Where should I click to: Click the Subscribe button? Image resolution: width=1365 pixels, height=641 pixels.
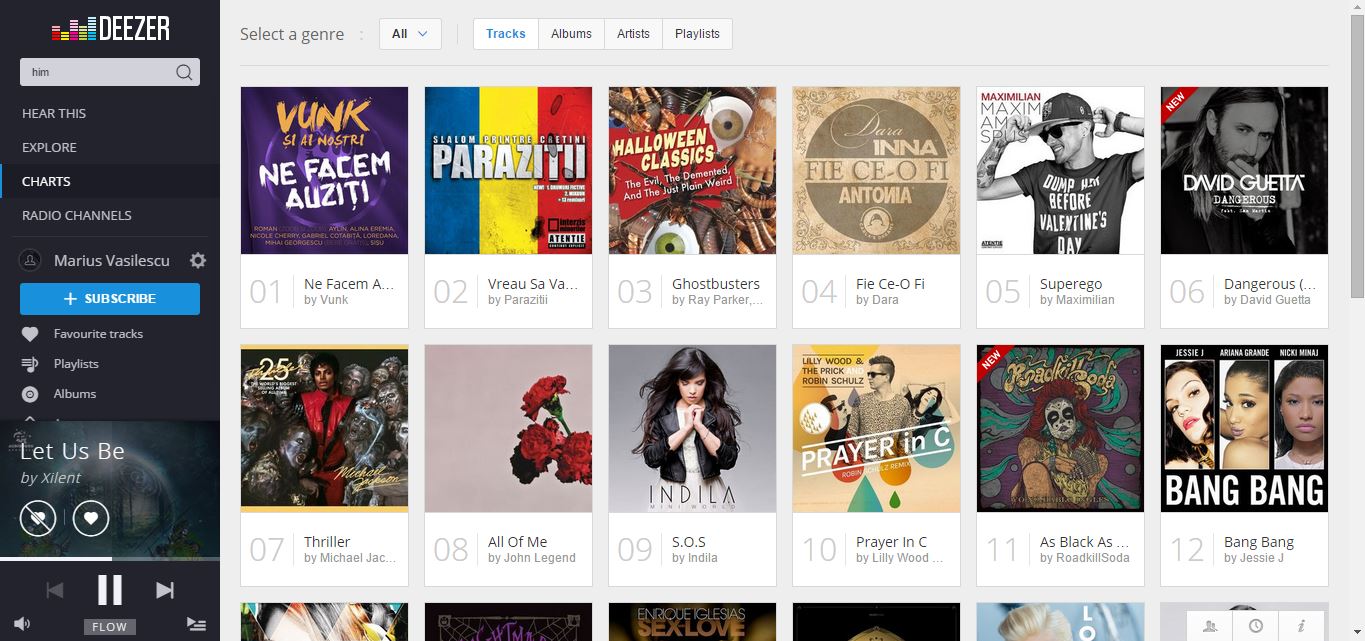tap(110, 299)
